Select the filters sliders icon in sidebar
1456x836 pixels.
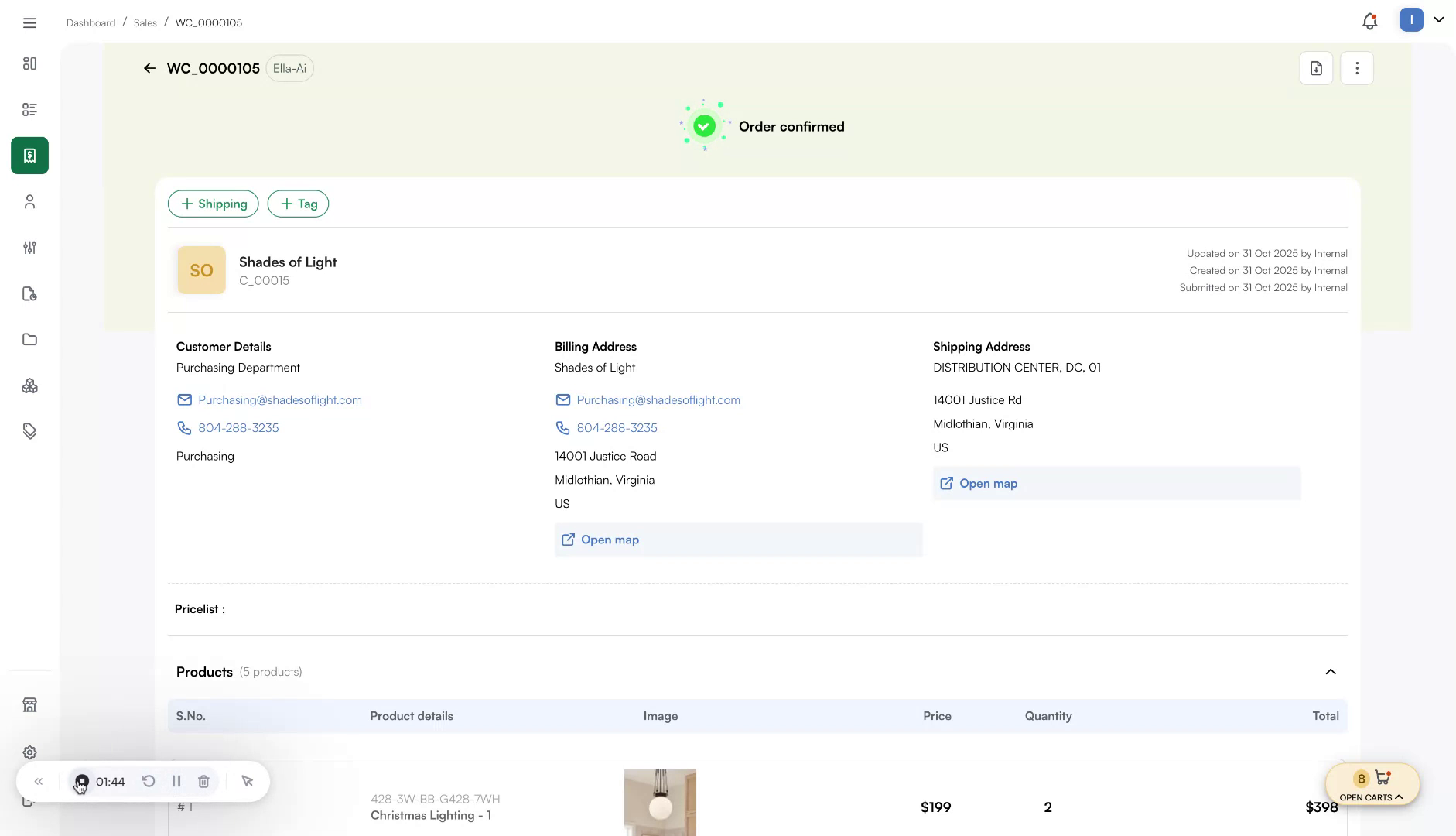[x=29, y=247]
